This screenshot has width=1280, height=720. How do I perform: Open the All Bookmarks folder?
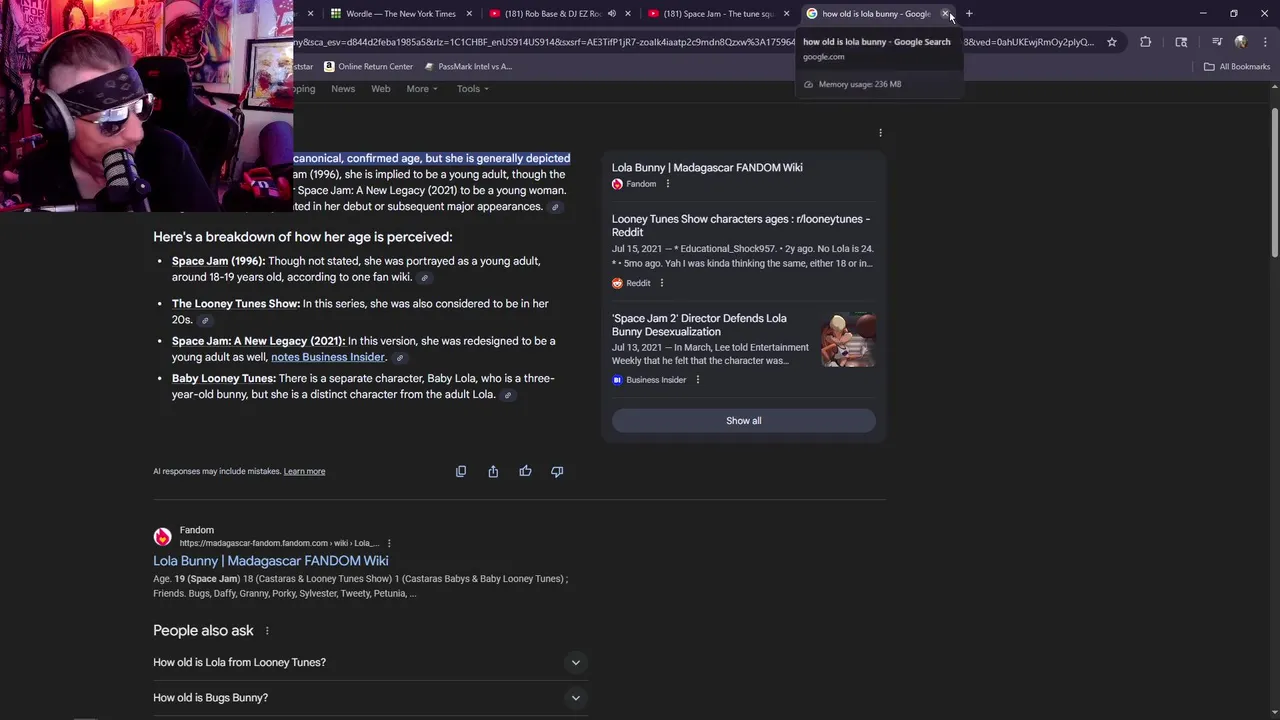pyautogui.click(x=1236, y=66)
